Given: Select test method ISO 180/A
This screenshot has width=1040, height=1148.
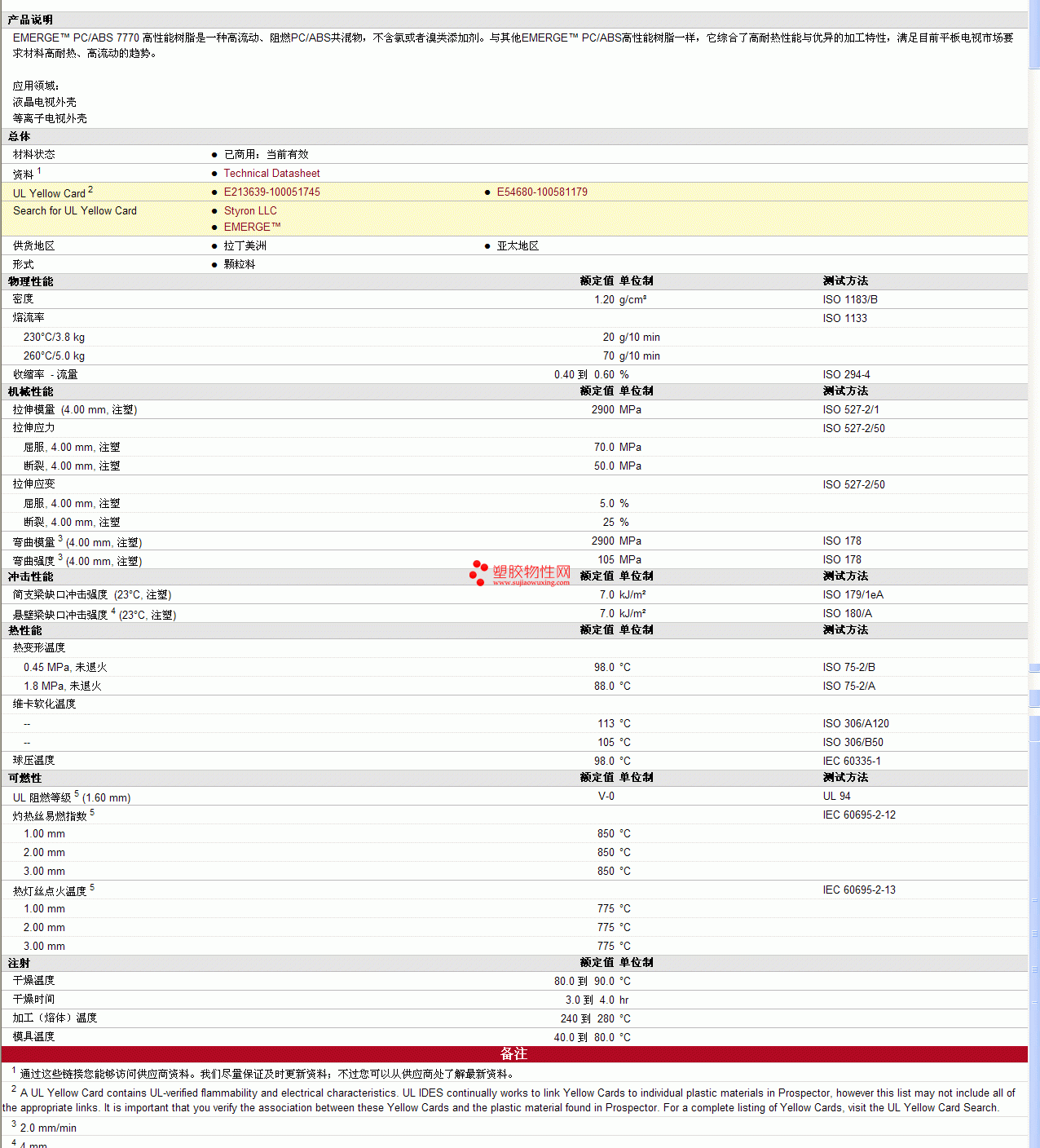Looking at the screenshot, I should [847, 613].
